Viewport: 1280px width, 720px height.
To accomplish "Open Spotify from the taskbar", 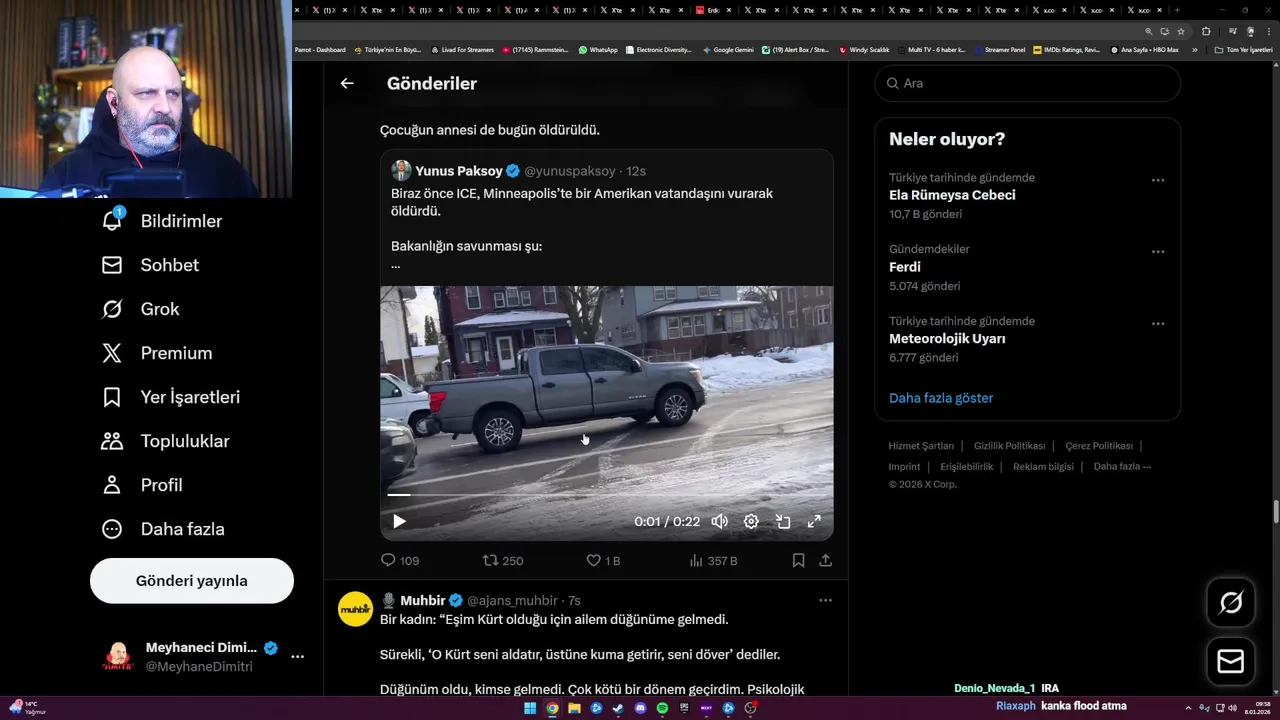I will click(x=662, y=708).
